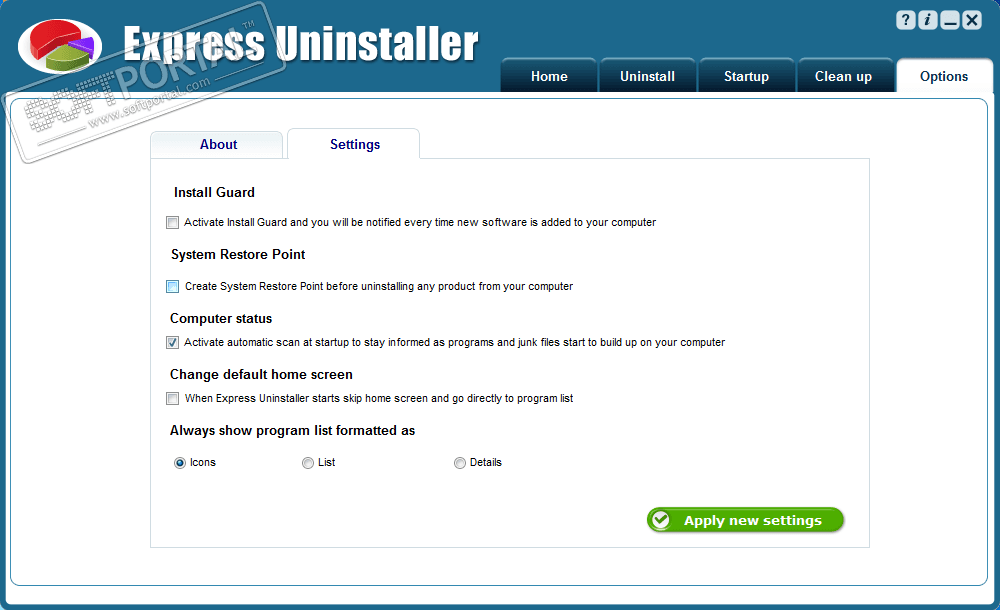Switch to the Uninstall tab

647,76
